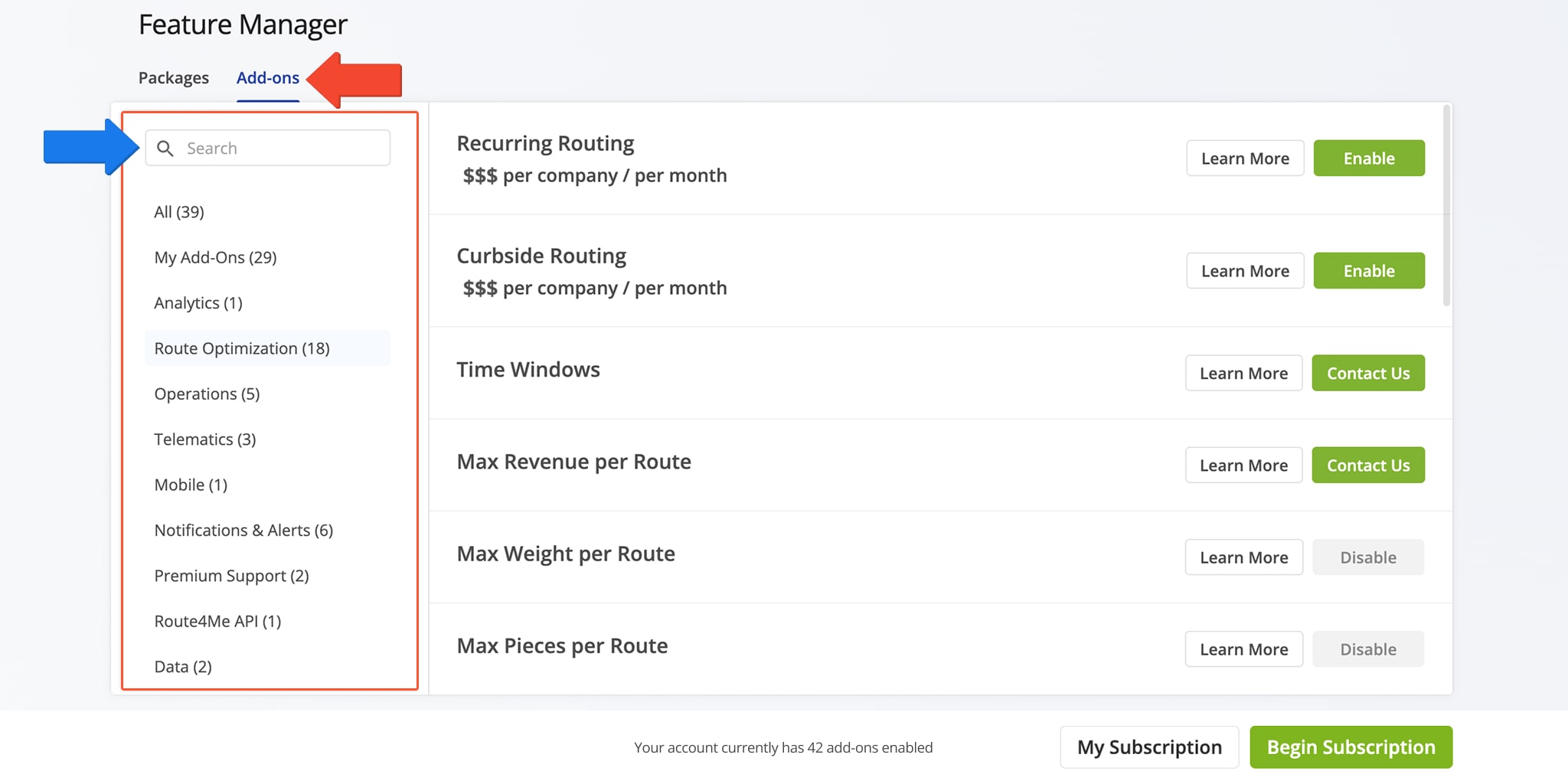Click the search magnifier icon
The width and height of the screenshot is (1568, 784).
click(x=165, y=149)
